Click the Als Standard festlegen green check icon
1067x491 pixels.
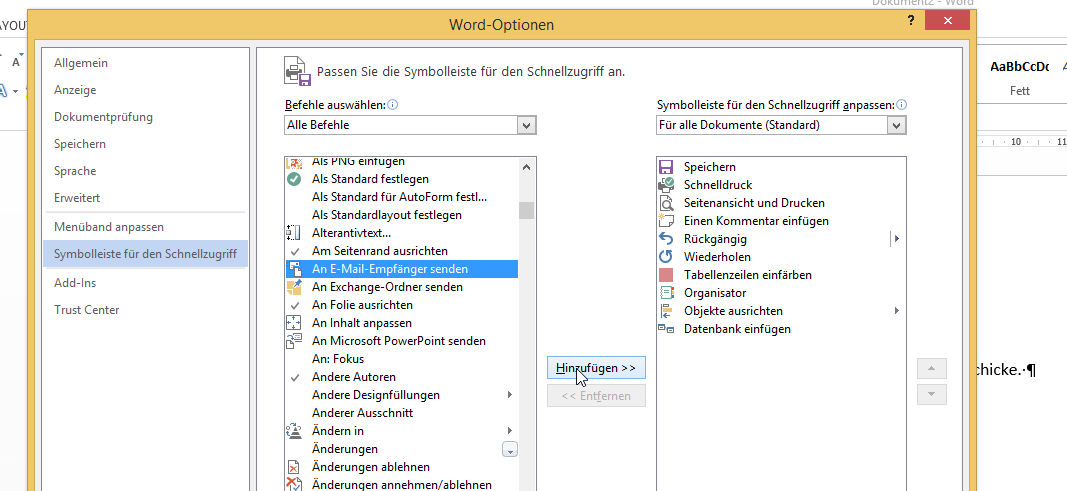pyautogui.click(x=294, y=179)
